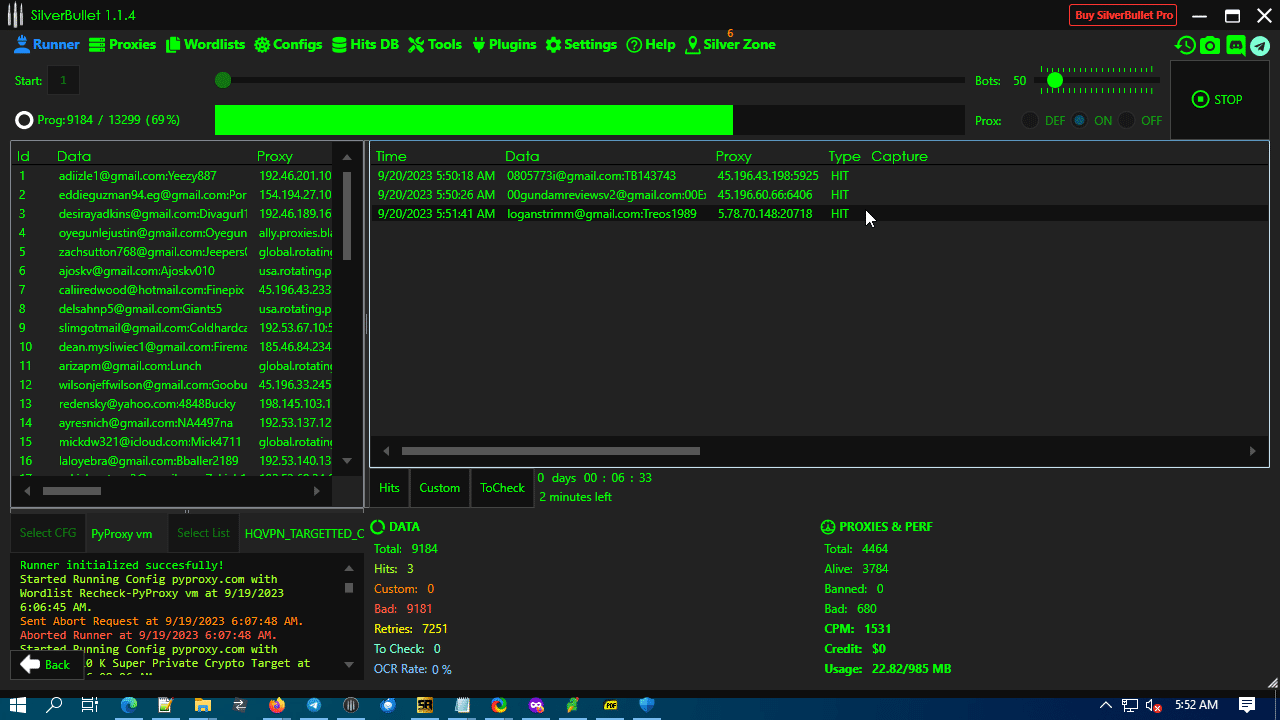Open the Proxies section
Image resolution: width=1280 pixels, height=720 pixels.
tap(123, 45)
